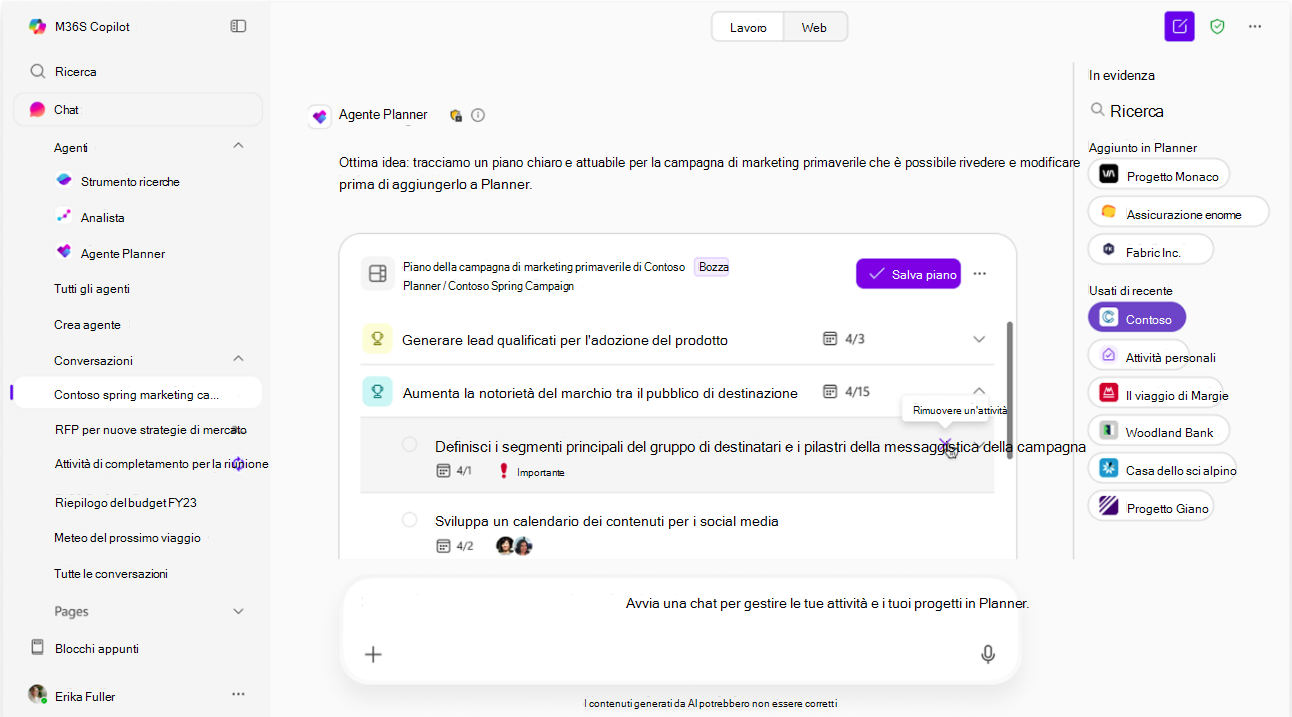Click the Ricerca magnifier in left sidebar
Viewport: 1292px width, 717px height.
(x=38, y=71)
